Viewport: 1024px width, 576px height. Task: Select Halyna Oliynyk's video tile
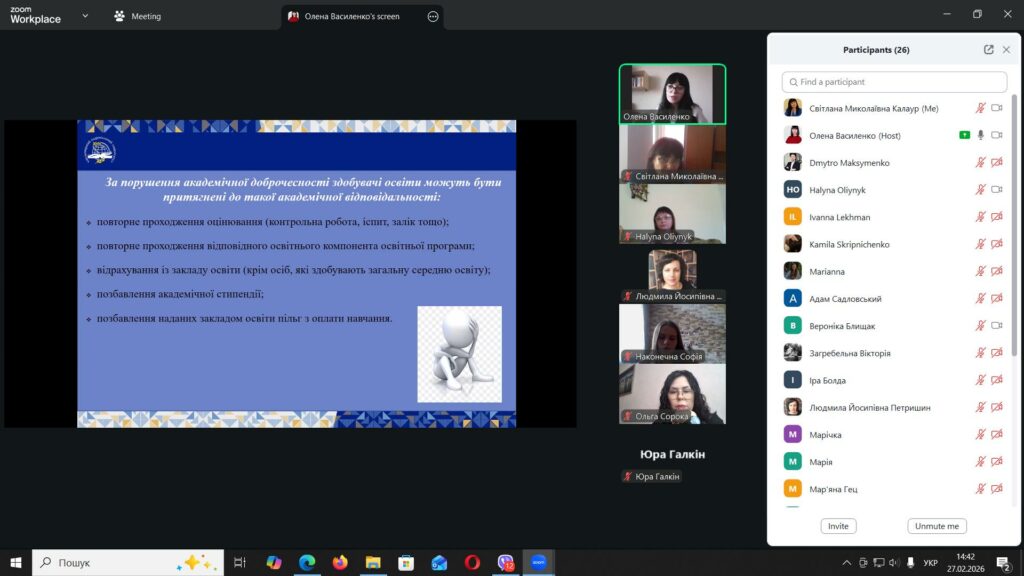coord(672,213)
